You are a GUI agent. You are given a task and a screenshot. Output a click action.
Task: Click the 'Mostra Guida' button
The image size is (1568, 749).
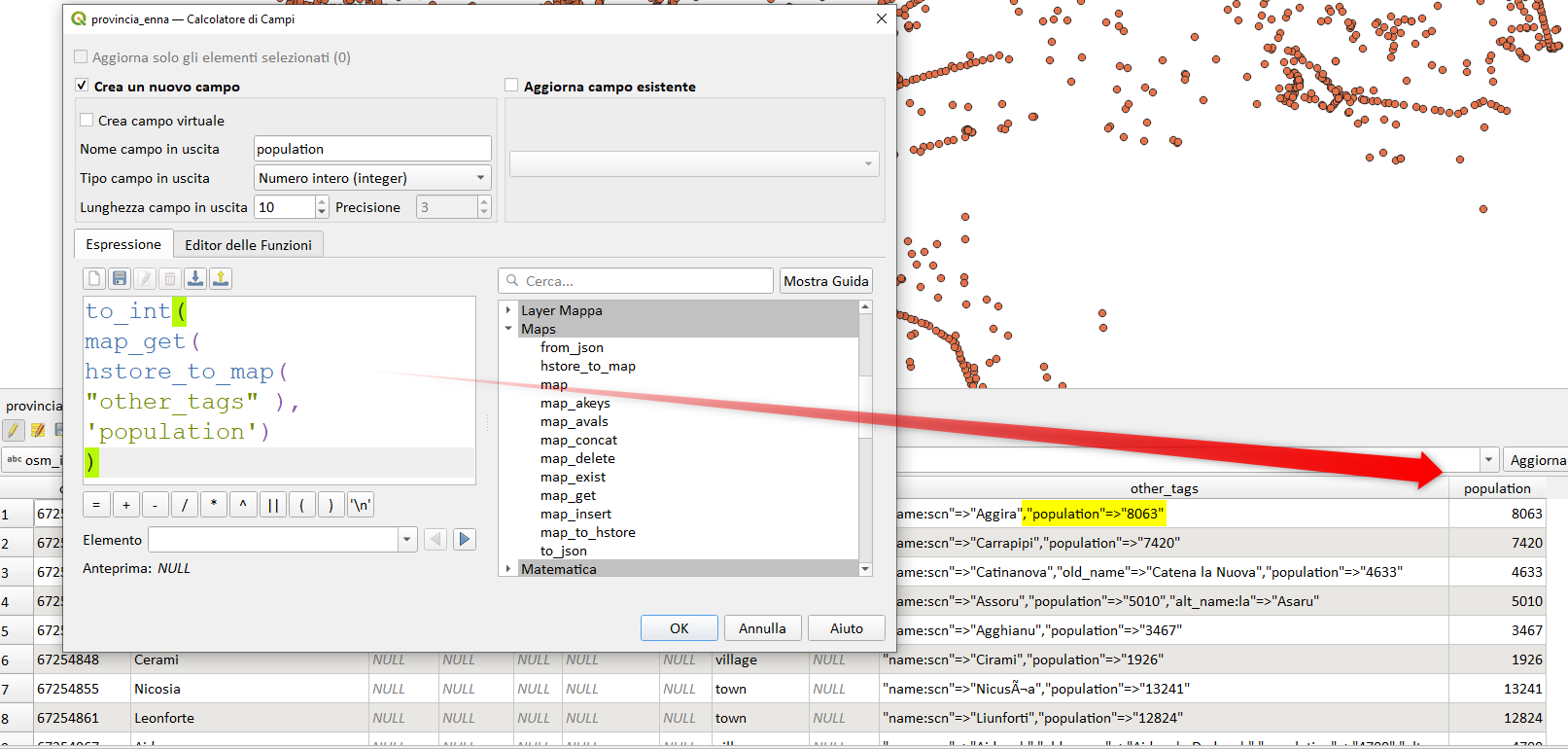click(x=825, y=281)
